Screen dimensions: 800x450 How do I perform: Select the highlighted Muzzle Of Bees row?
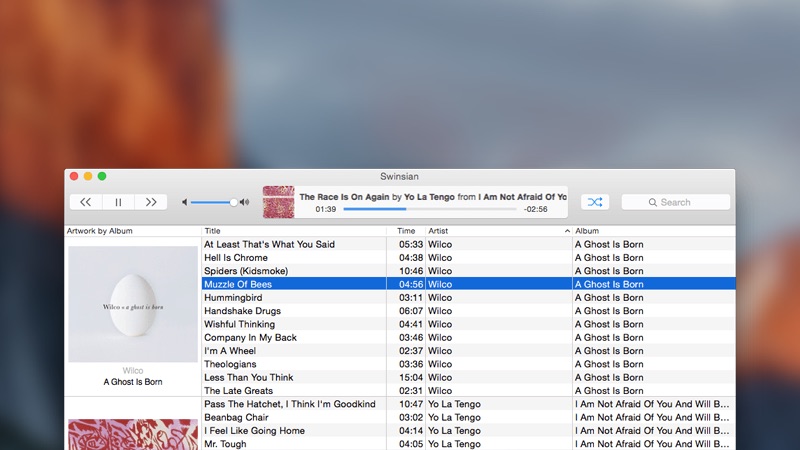click(468, 284)
